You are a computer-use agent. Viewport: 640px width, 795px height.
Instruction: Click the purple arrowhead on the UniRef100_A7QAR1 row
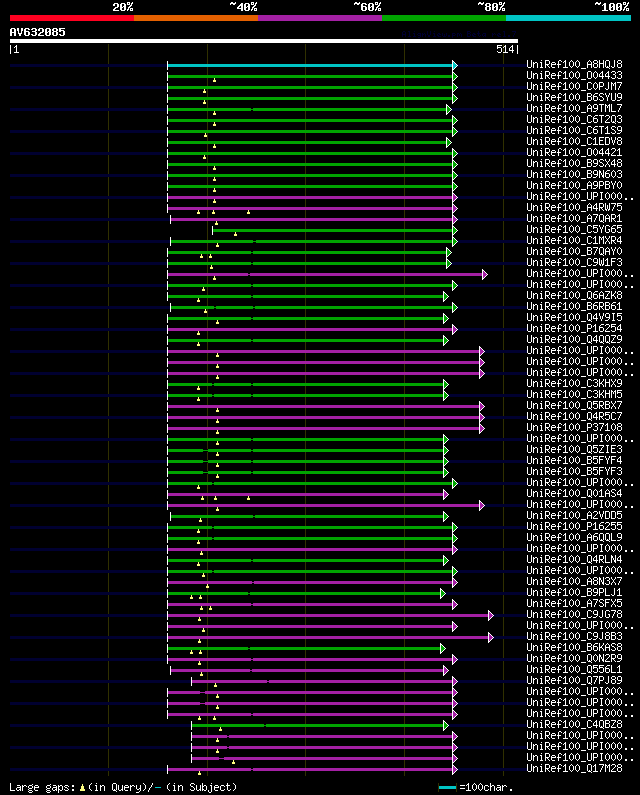pyautogui.click(x=455, y=220)
